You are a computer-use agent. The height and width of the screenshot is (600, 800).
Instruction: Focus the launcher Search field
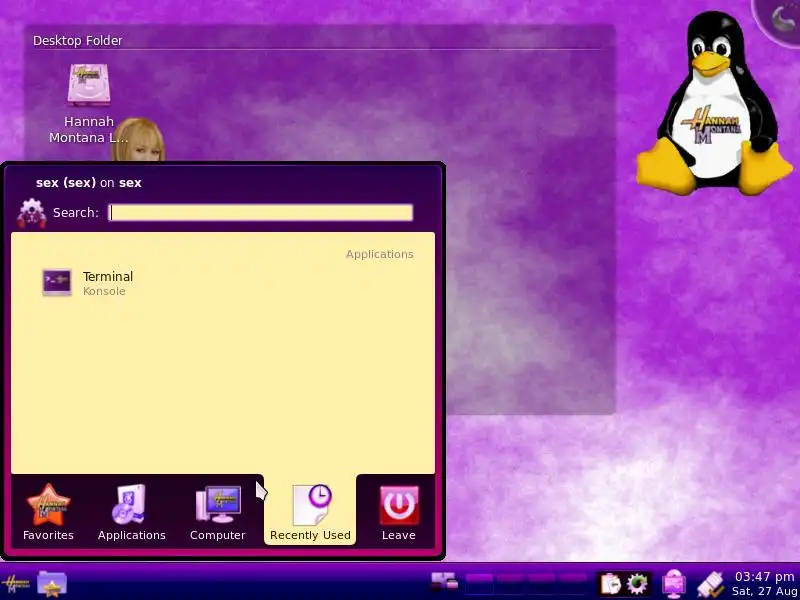(261, 213)
